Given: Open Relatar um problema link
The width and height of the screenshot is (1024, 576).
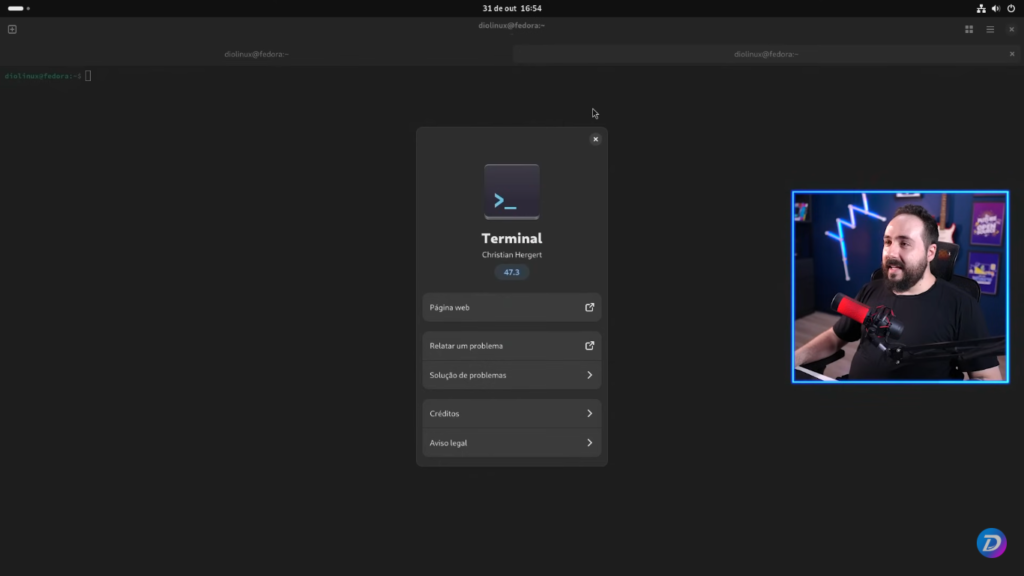Looking at the screenshot, I should [x=512, y=346].
